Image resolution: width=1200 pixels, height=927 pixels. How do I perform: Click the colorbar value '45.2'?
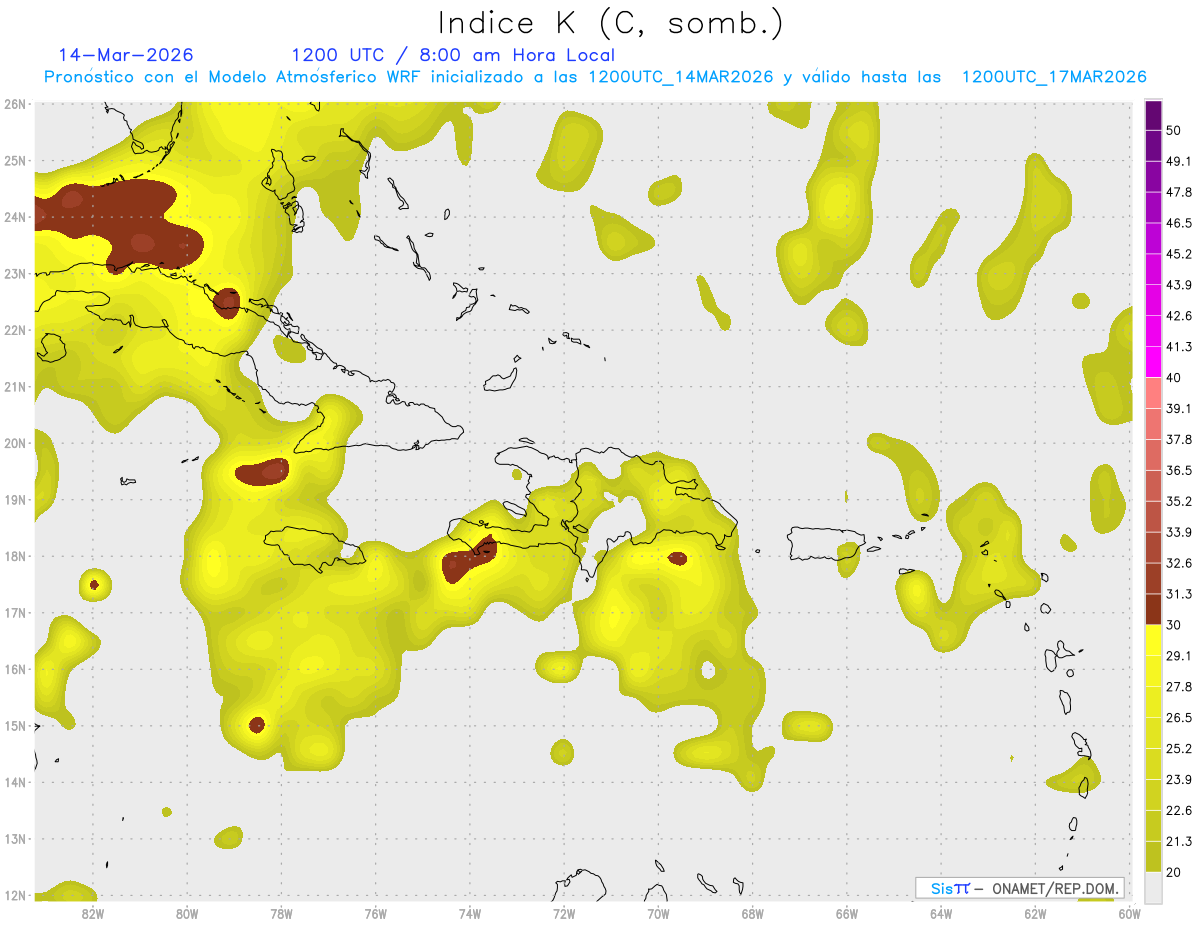click(1179, 254)
